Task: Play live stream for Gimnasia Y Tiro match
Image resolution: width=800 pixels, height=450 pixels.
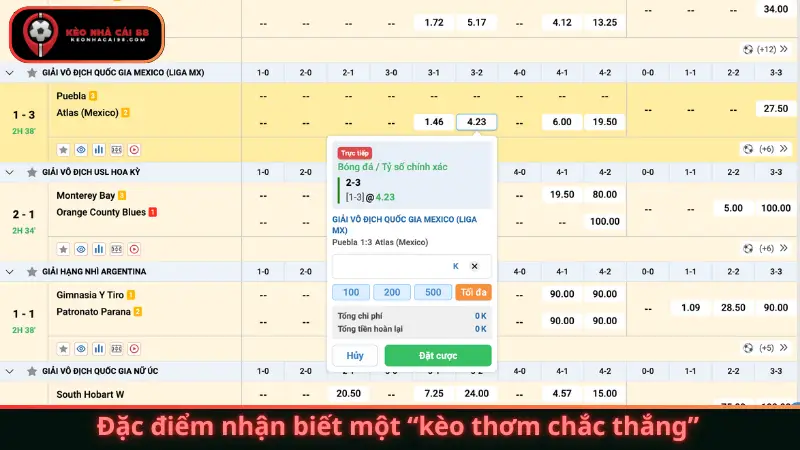Action: [x=134, y=349]
